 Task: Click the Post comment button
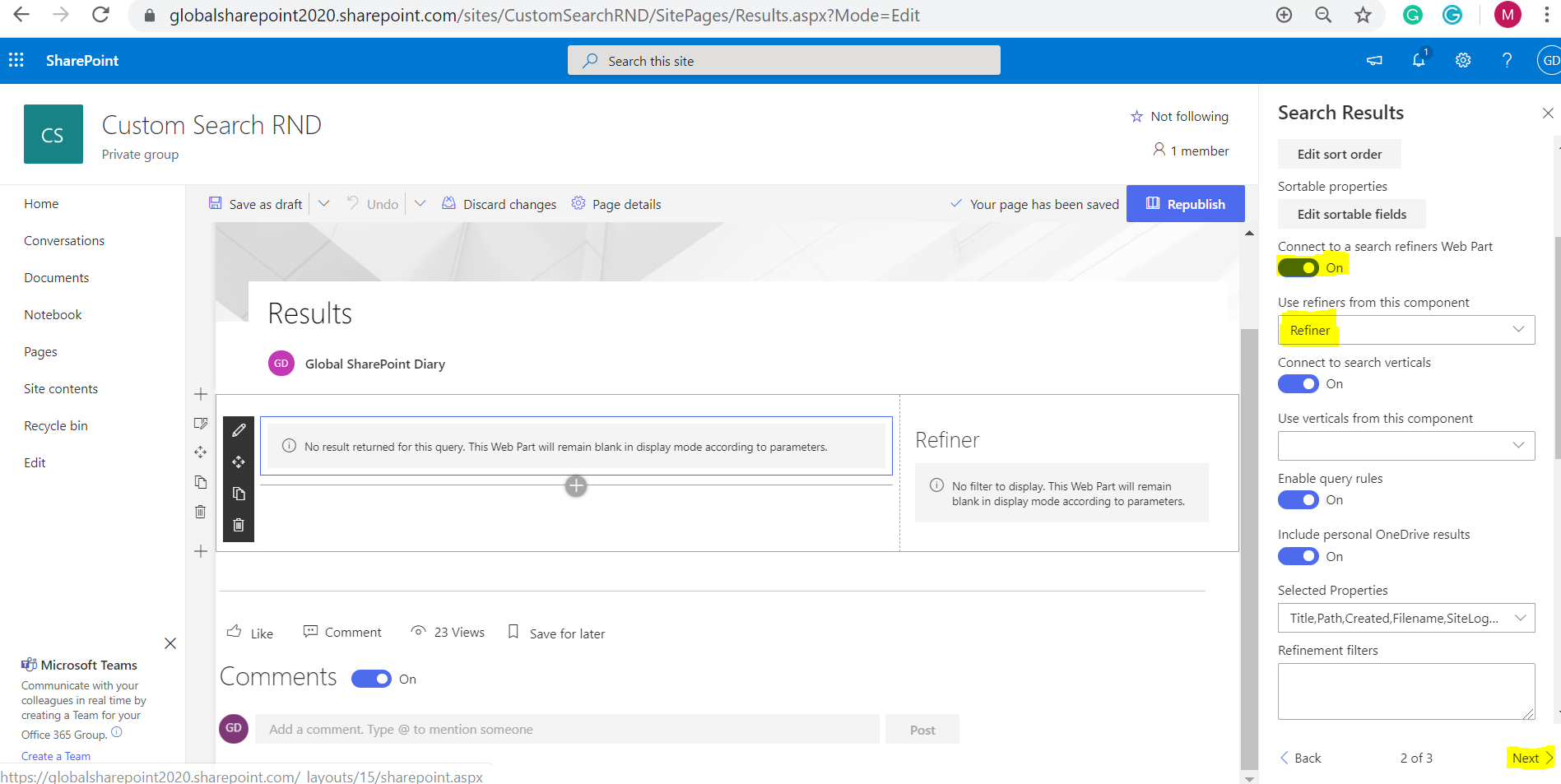click(922, 730)
